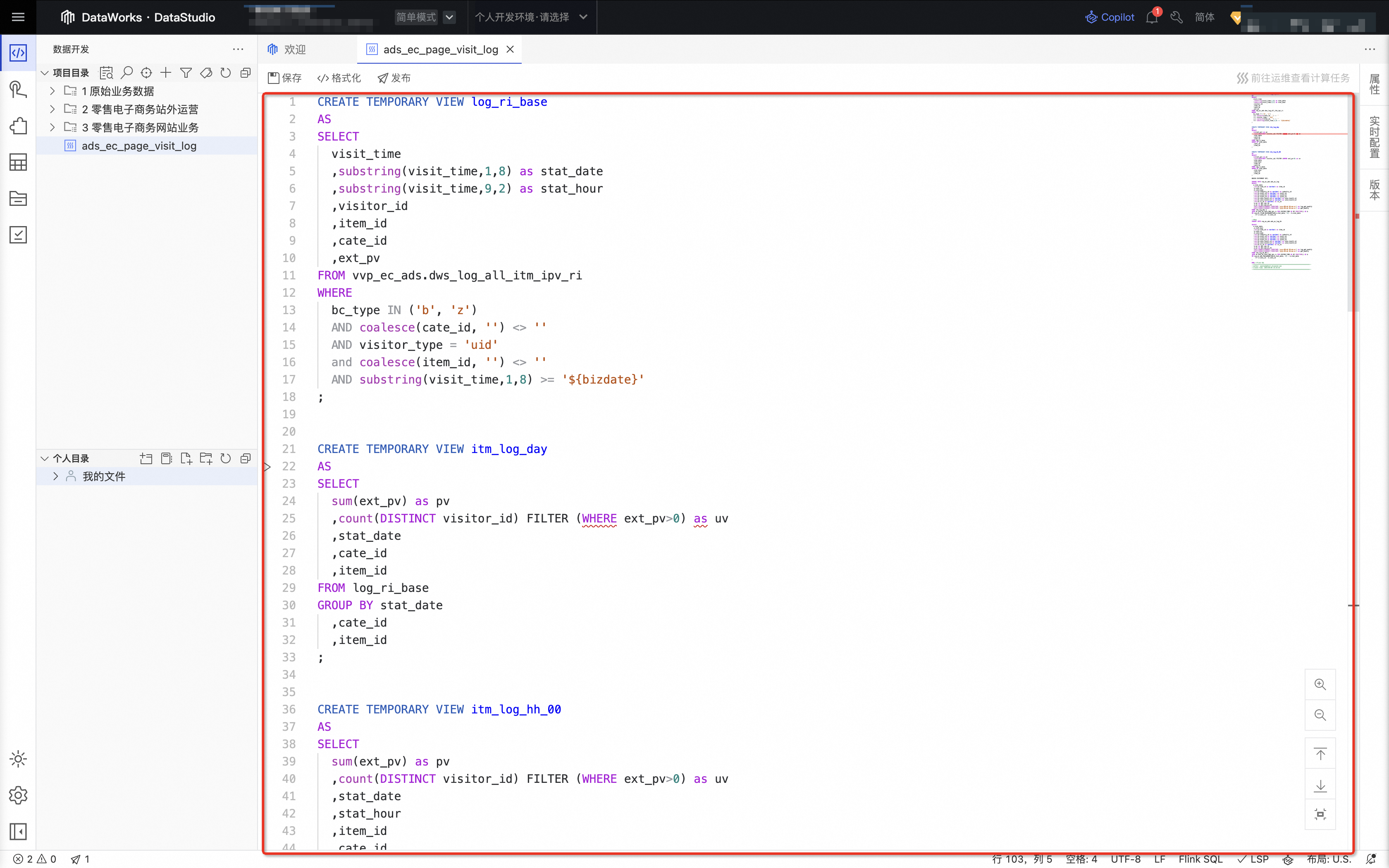The width and height of the screenshot is (1389, 868).
Task: Zoom out the editor with magnifier minus
Action: coord(1320,715)
